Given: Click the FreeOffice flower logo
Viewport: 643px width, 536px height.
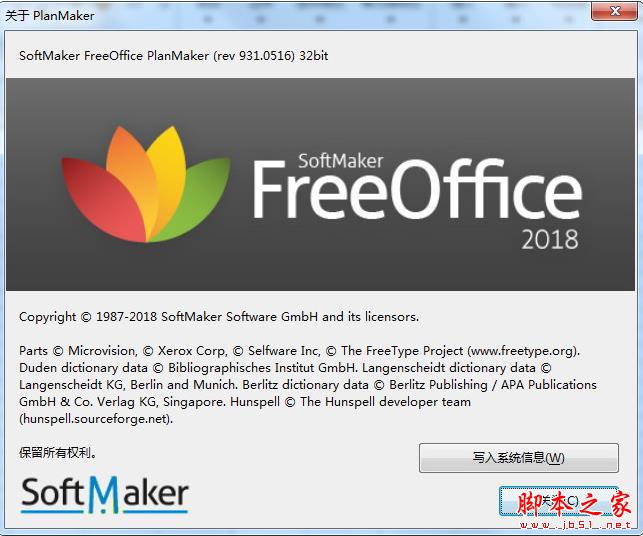Looking at the screenshot, I should (x=146, y=184).
